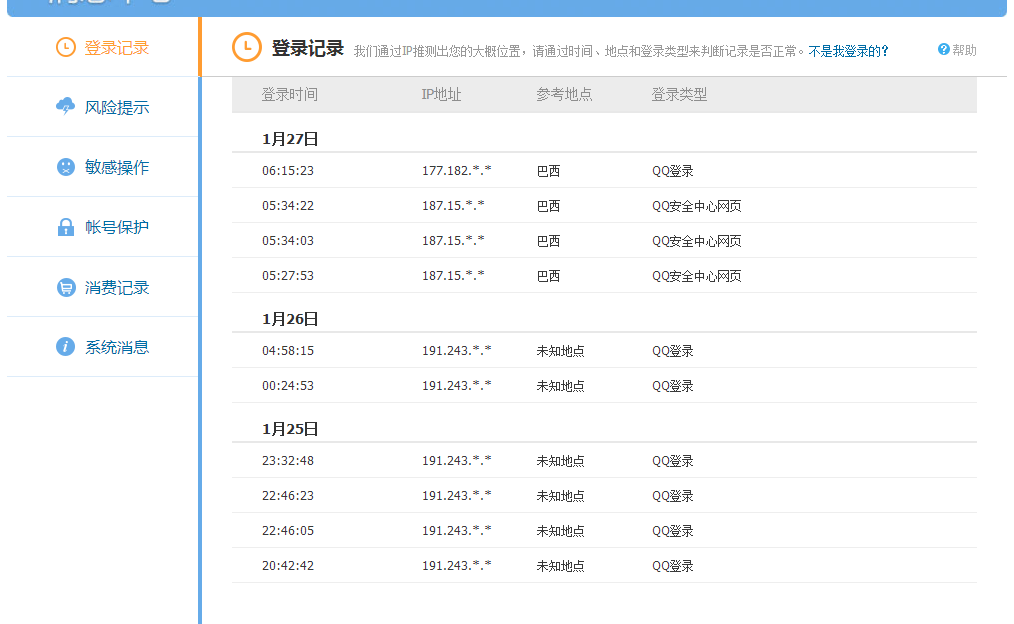Click QQ登录 in the 22:46:05 row
Screen dimensions: 1014x624
coord(673,530)
